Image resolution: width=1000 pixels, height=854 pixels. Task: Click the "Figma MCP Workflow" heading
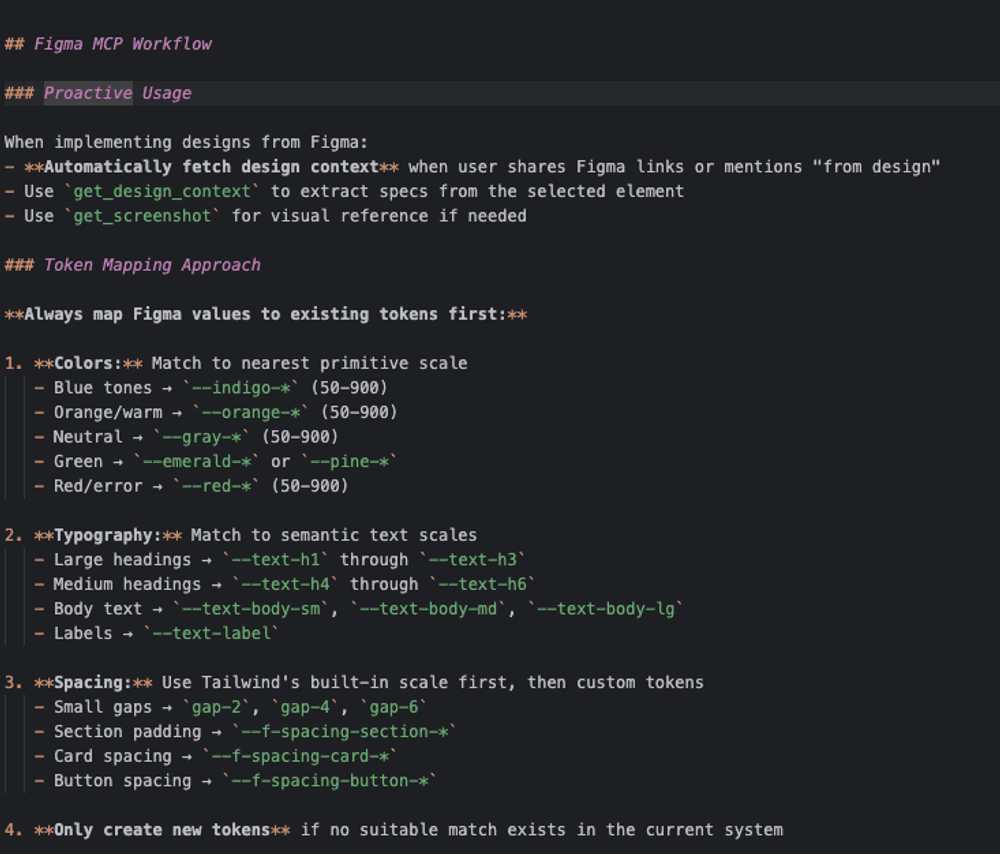pyautogui.click(x=122, y=44)
